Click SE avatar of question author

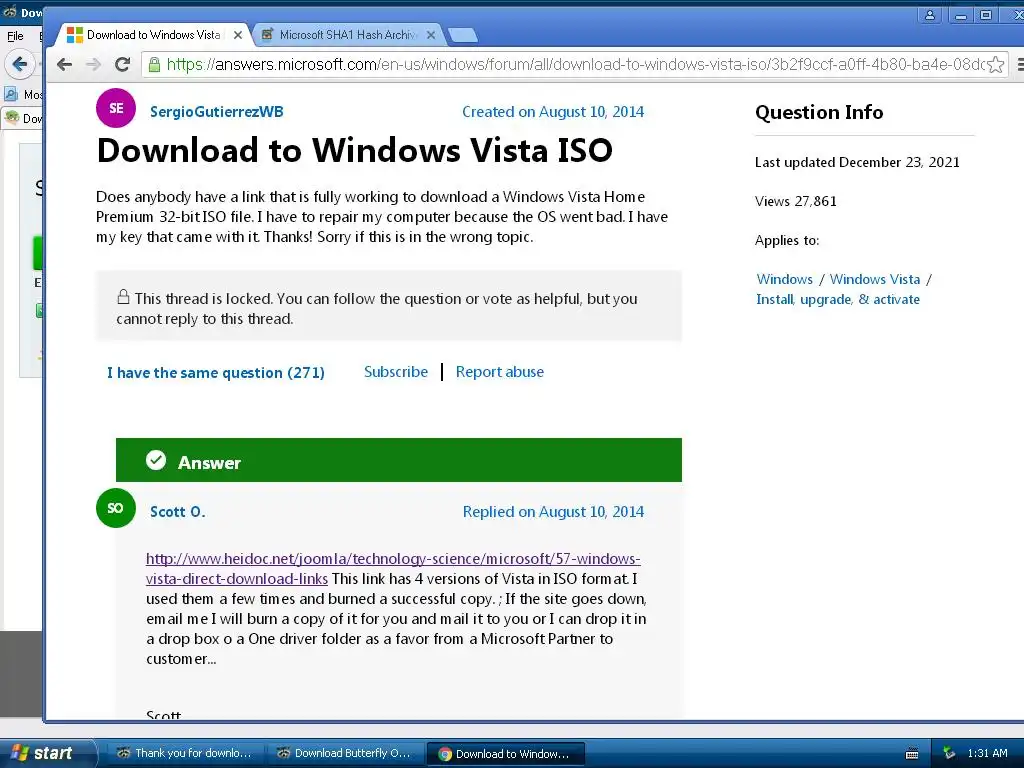coord(116,108)
